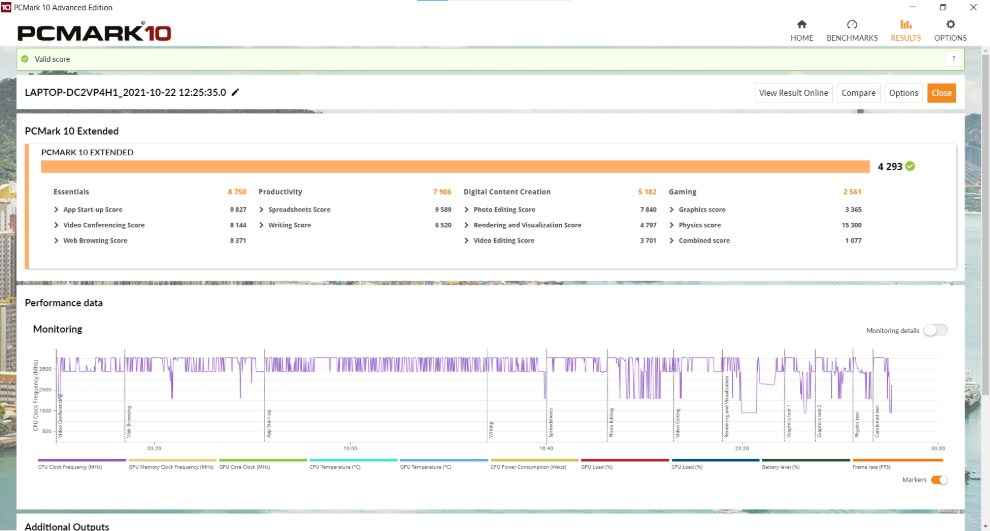Viewport: 990px width, 531px height.
Task: Click the Options button beside Compare
Action: [x=904, y=93]
